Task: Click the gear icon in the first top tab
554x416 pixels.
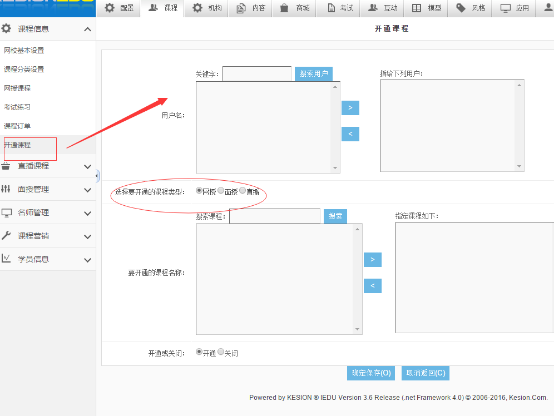Action: (110, 8)
